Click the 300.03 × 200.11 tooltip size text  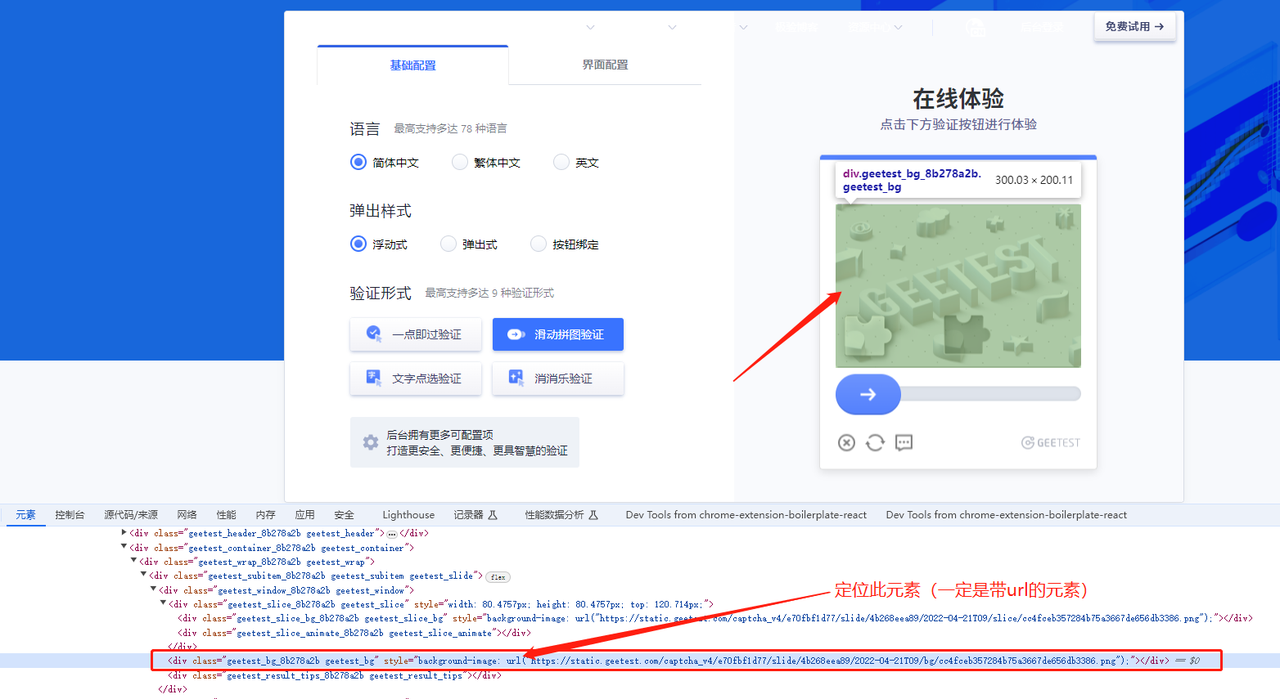coord(1034,180)
